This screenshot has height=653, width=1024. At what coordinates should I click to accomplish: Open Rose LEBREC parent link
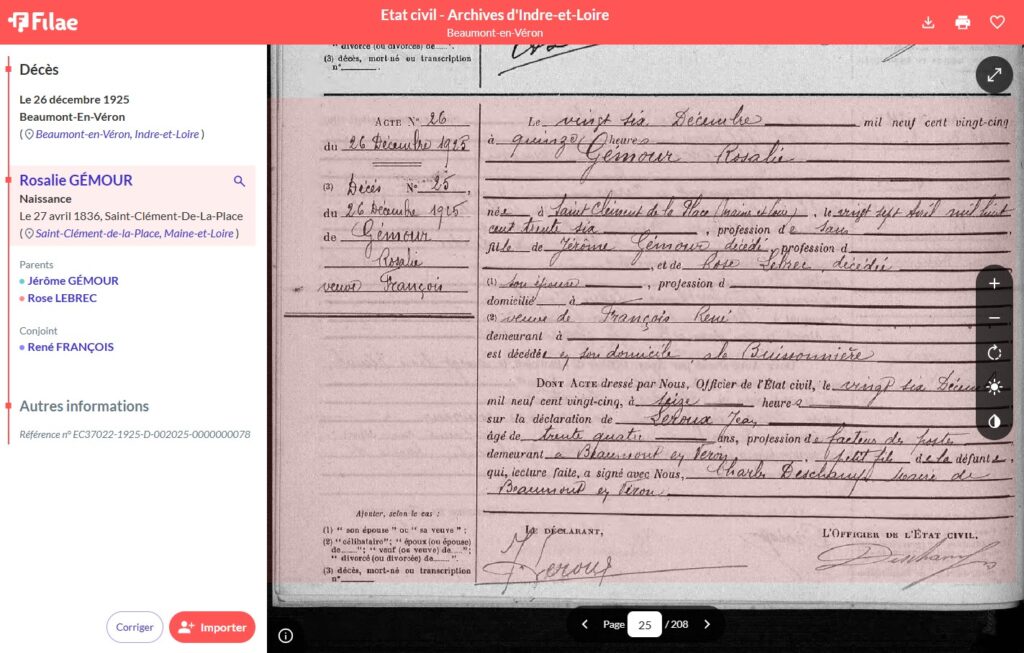tap(62, 298)
